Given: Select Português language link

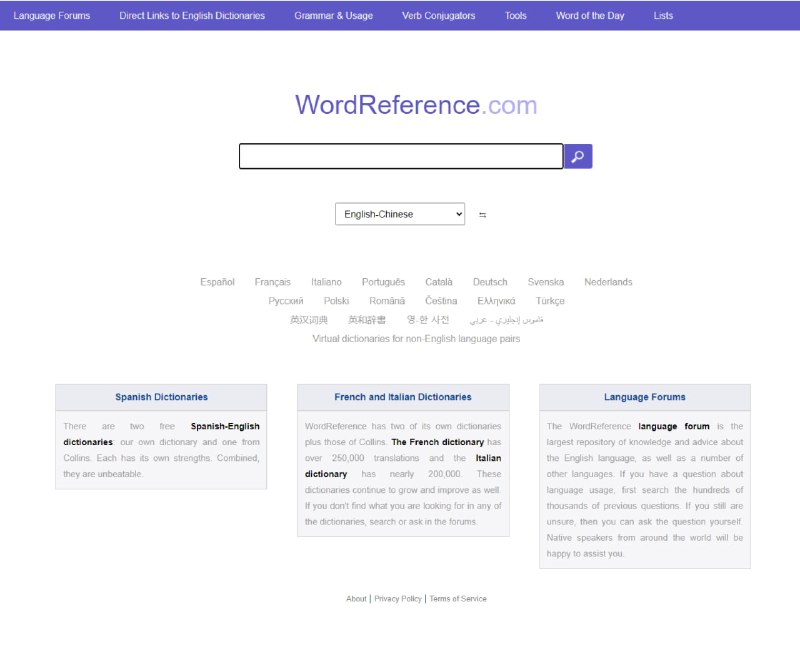Looking at the screenshot, I should [x=383, y=282].
